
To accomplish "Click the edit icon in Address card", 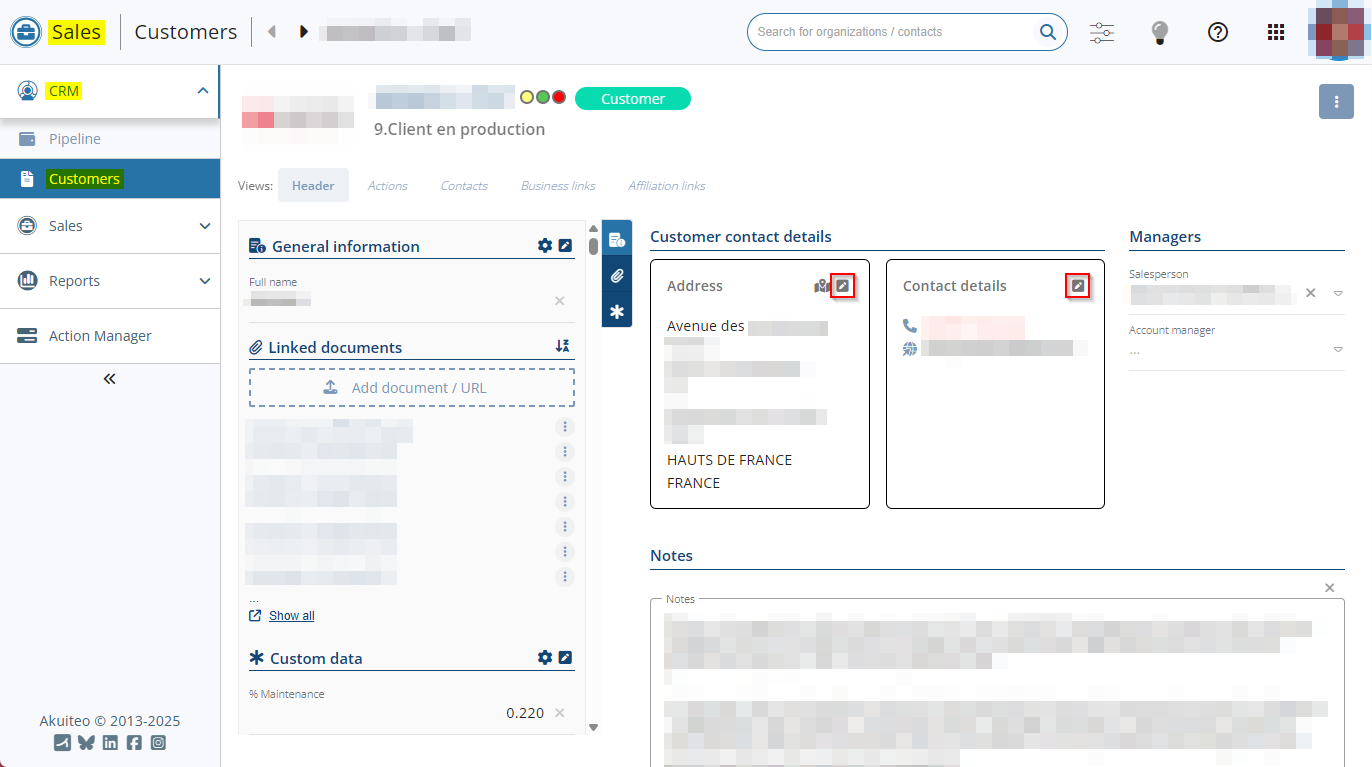I will (x=843, y=286).
